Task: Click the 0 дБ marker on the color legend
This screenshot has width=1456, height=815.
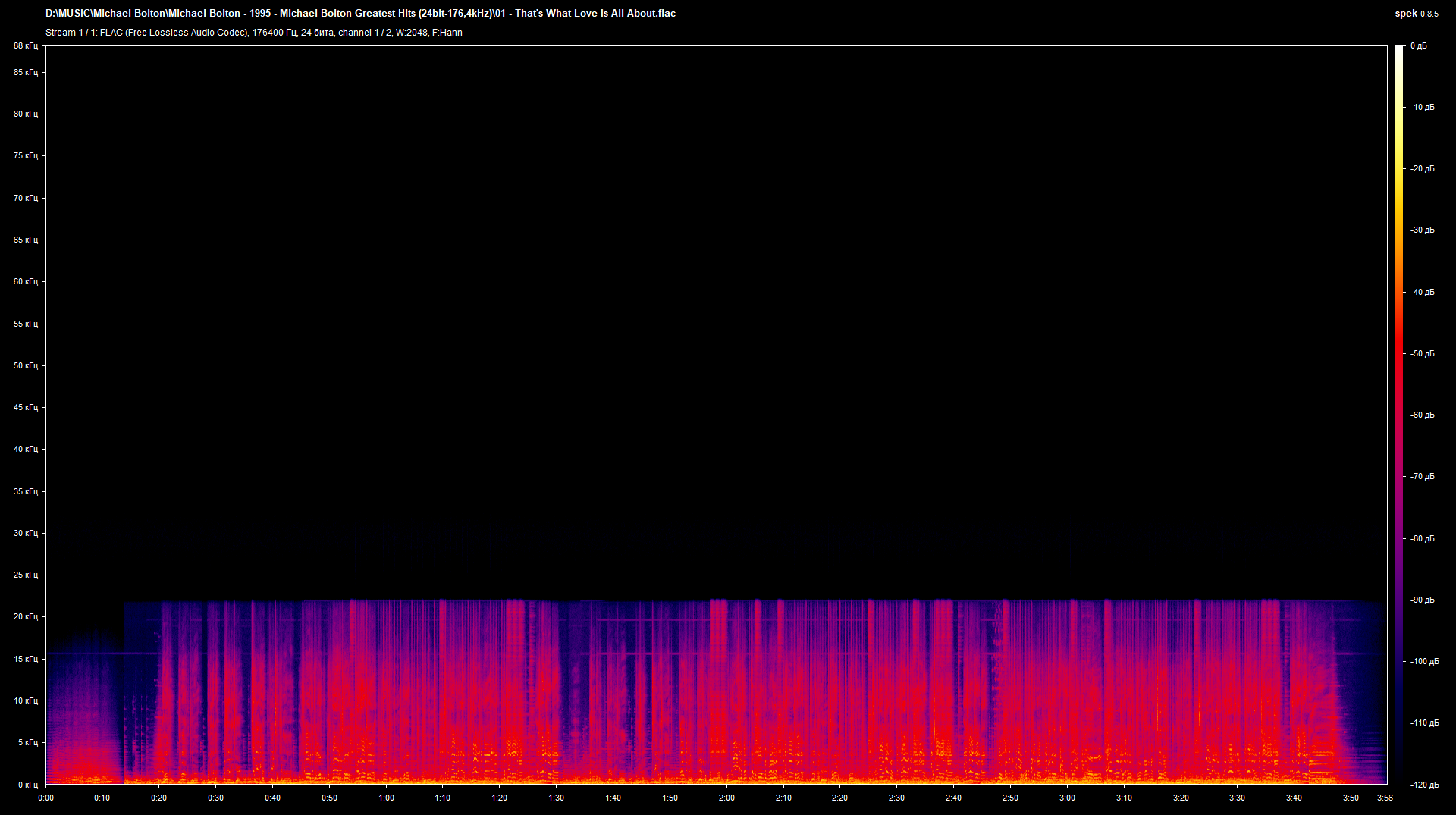Action: pos(1420,45)
